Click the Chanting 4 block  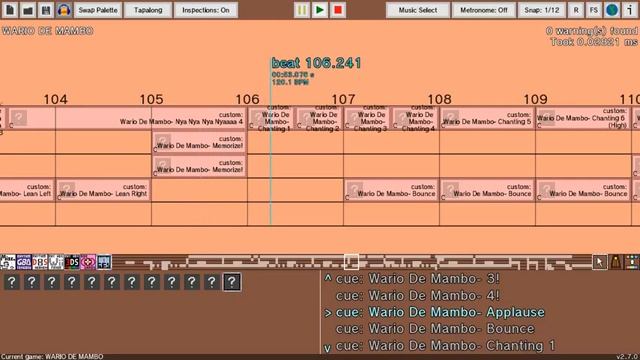[415, 118]
